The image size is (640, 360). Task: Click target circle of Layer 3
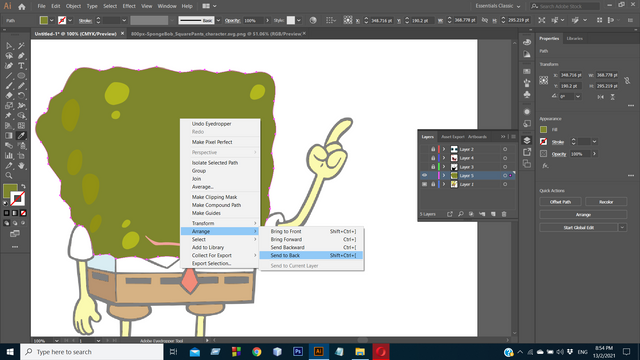[x=505, y=167]
